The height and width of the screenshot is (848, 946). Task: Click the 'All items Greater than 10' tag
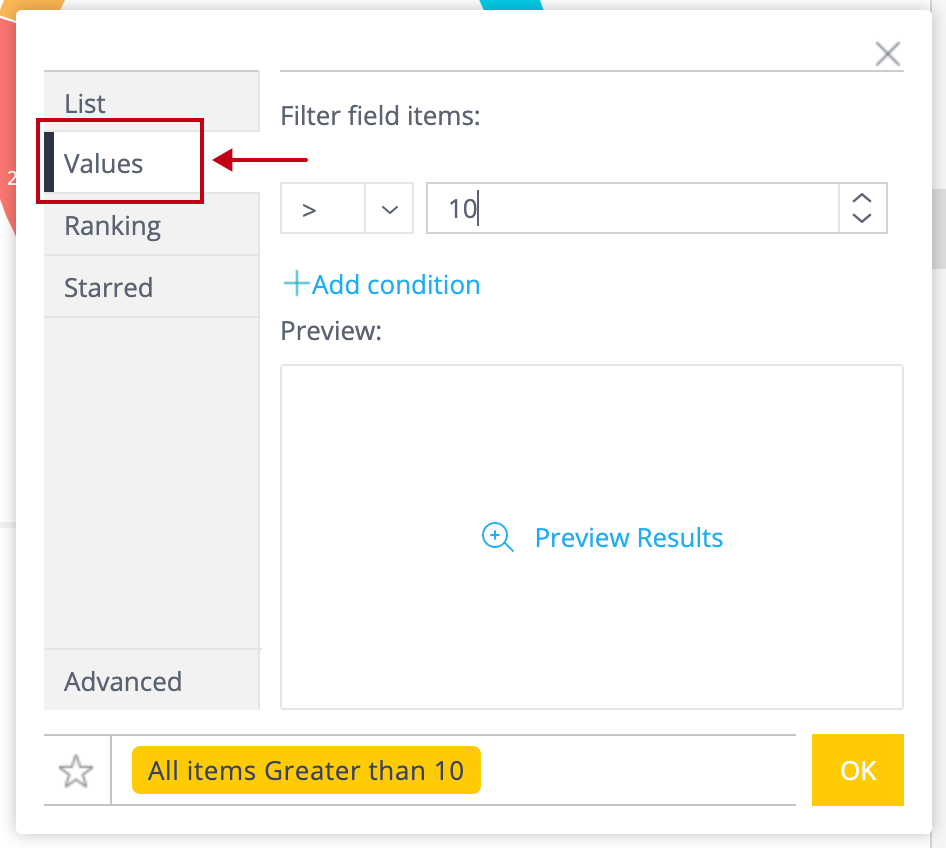point(306,770)
